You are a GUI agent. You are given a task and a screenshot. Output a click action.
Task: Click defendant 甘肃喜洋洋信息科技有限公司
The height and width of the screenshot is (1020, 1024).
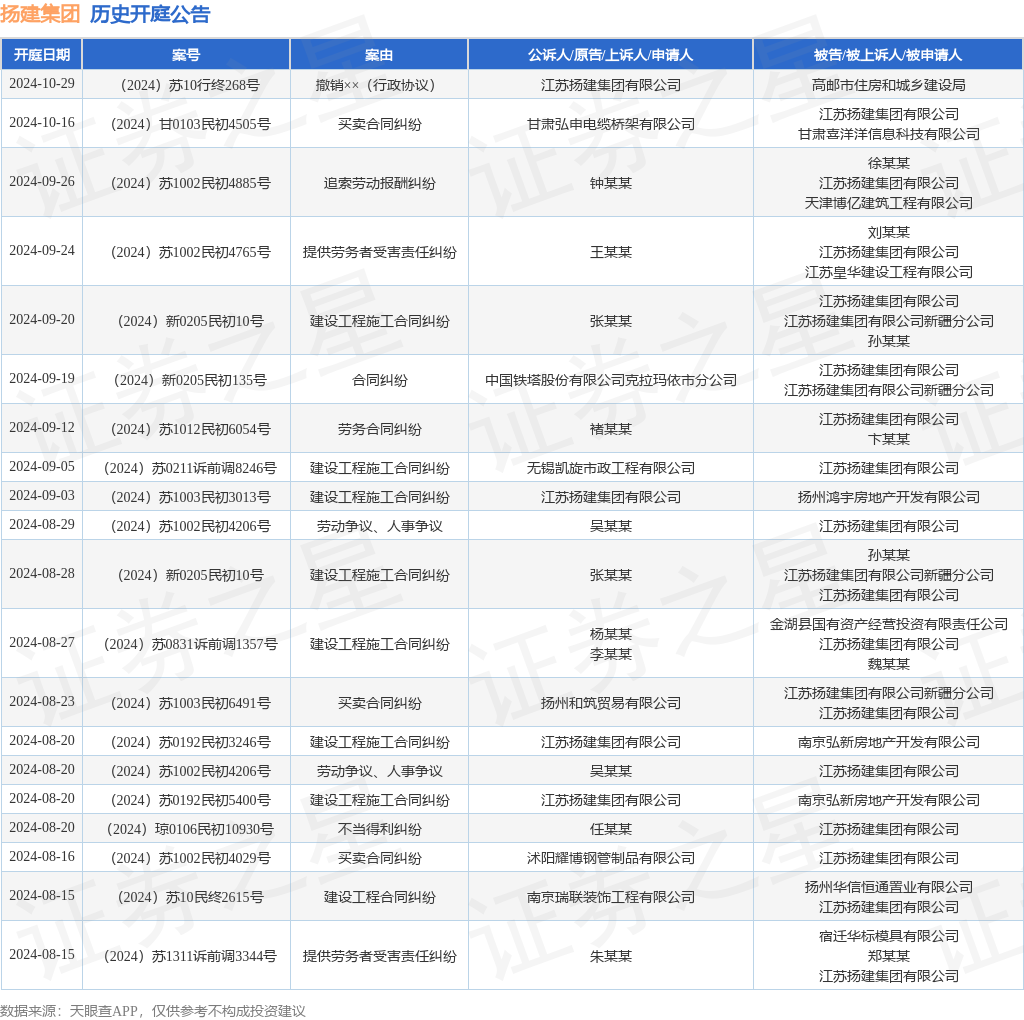click(888, 134)
